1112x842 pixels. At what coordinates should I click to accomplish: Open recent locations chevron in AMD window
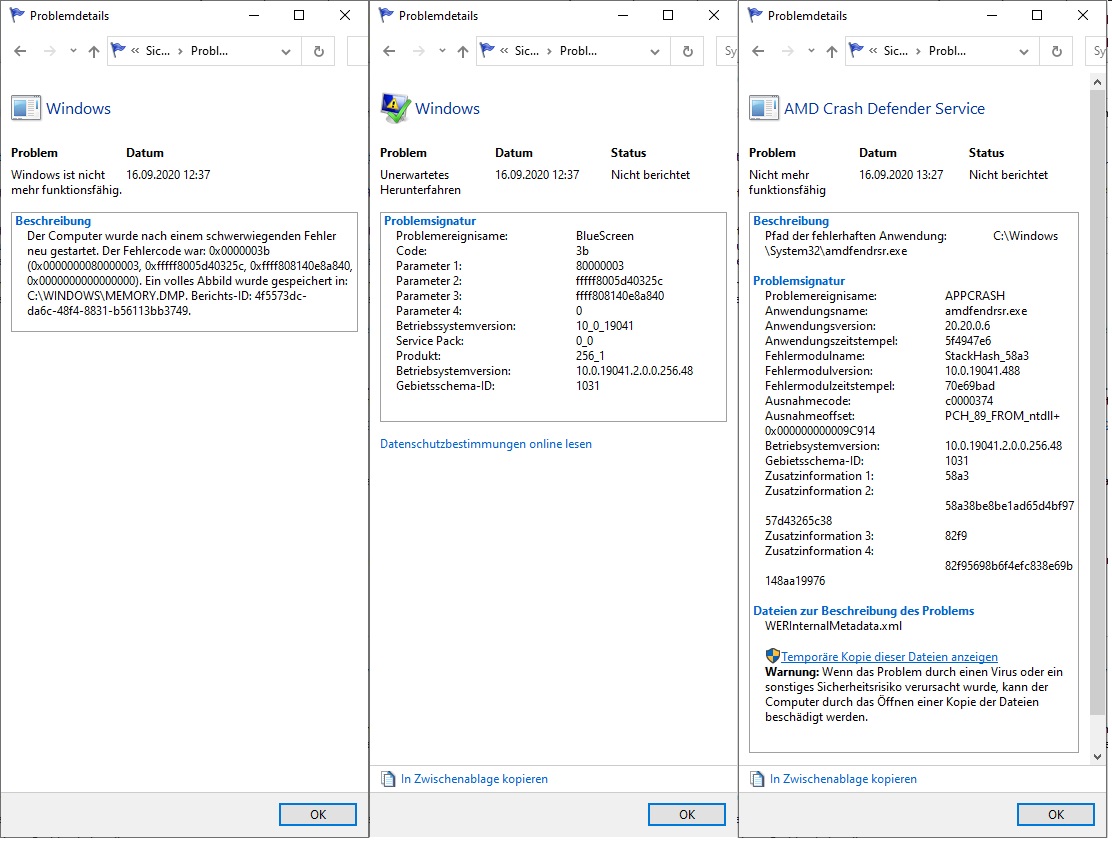(x=811, y=51)
